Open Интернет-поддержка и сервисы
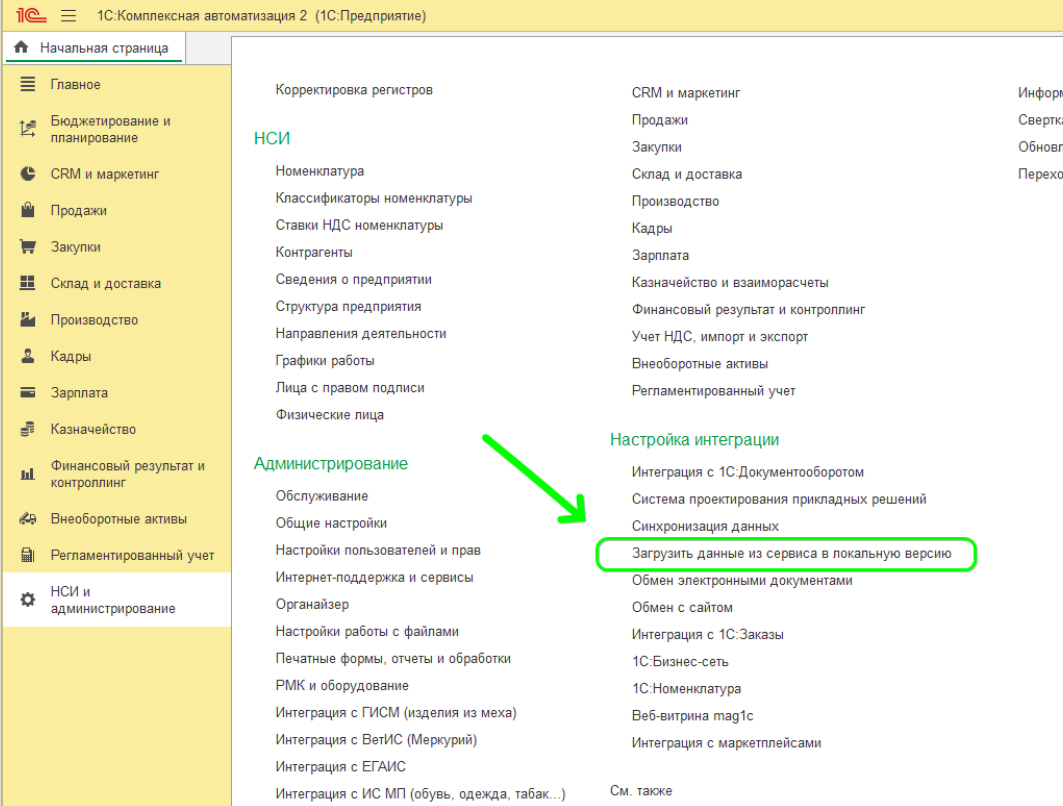Screen dimensions: 1063x806 click(x=374, y=578)
